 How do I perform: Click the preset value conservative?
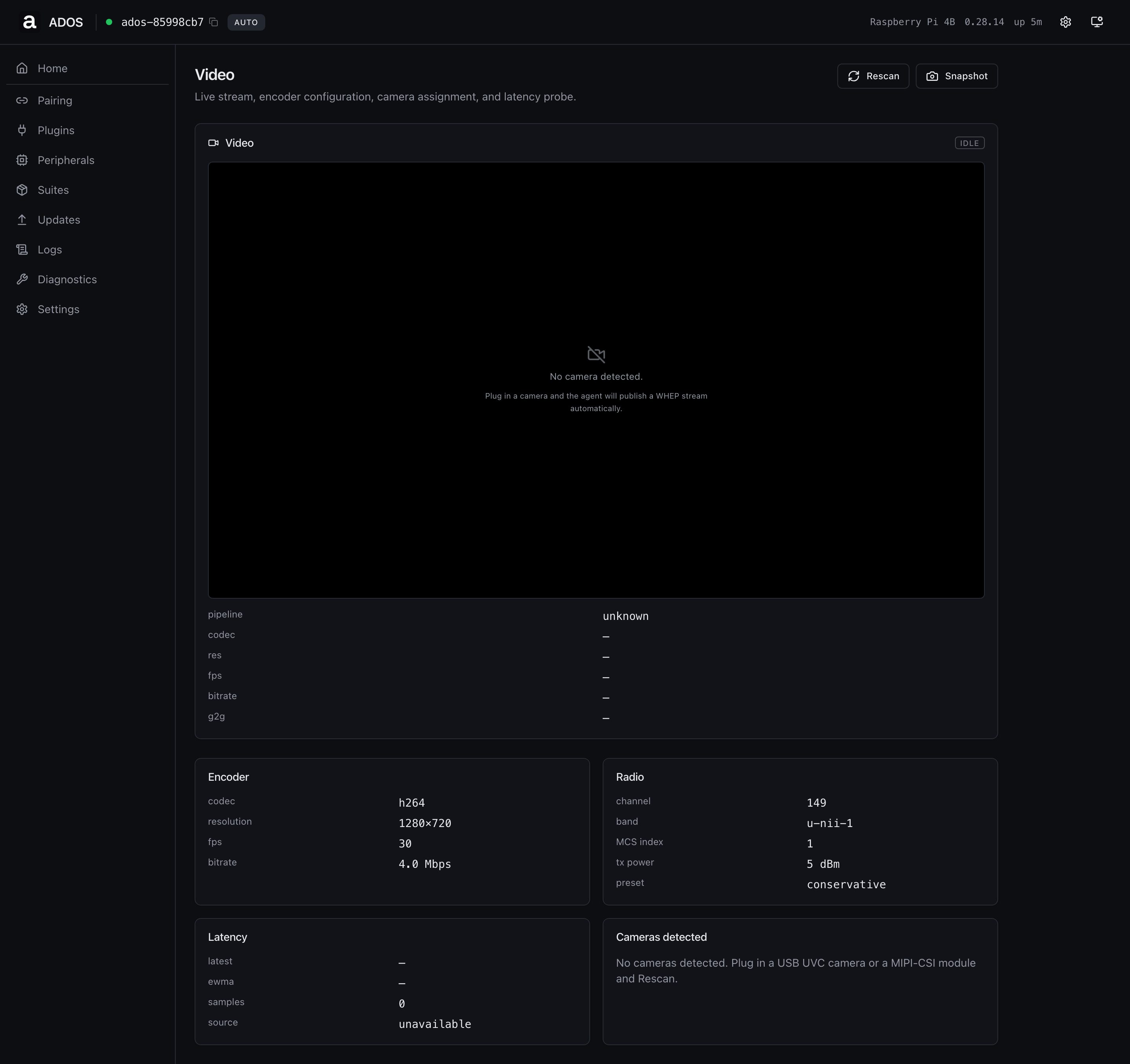[846, 884]
